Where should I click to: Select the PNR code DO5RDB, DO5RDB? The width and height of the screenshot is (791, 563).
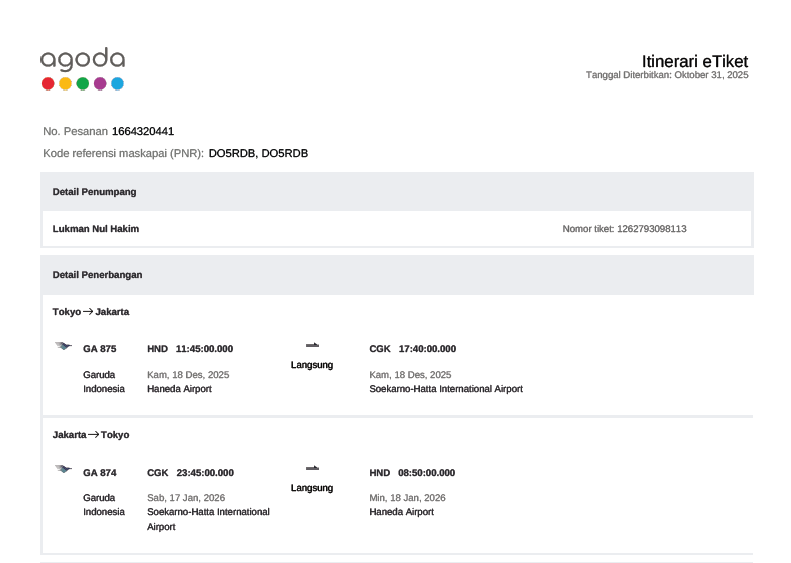coord(258,153)
